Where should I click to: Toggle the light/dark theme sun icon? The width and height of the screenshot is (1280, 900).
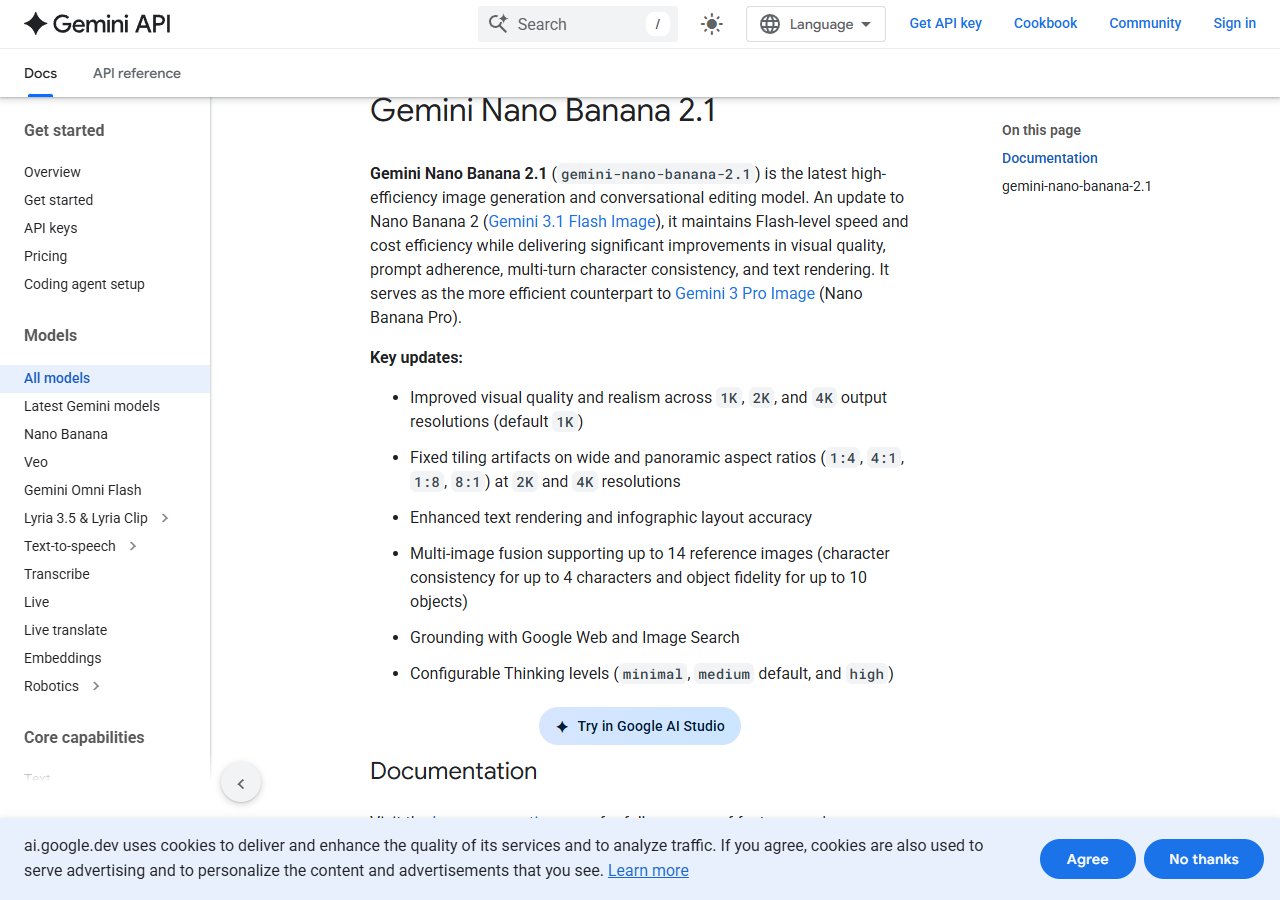tap(712, 24)
